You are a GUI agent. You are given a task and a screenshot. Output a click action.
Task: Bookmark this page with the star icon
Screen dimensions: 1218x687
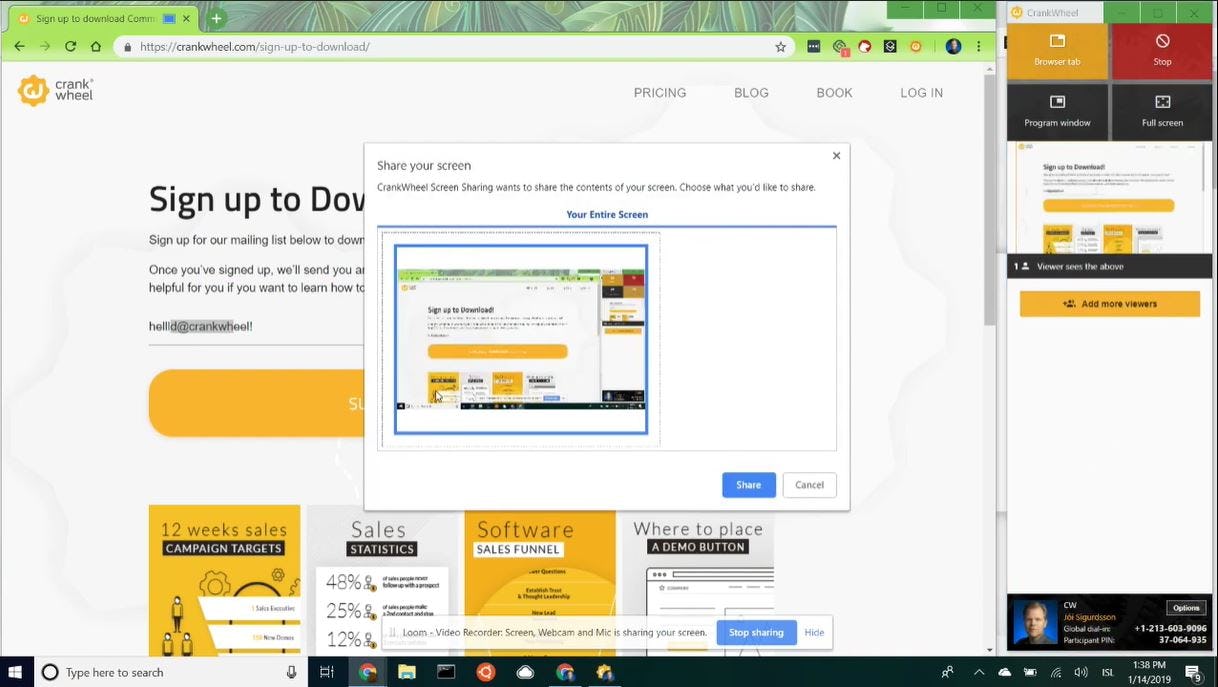[780, 46]
